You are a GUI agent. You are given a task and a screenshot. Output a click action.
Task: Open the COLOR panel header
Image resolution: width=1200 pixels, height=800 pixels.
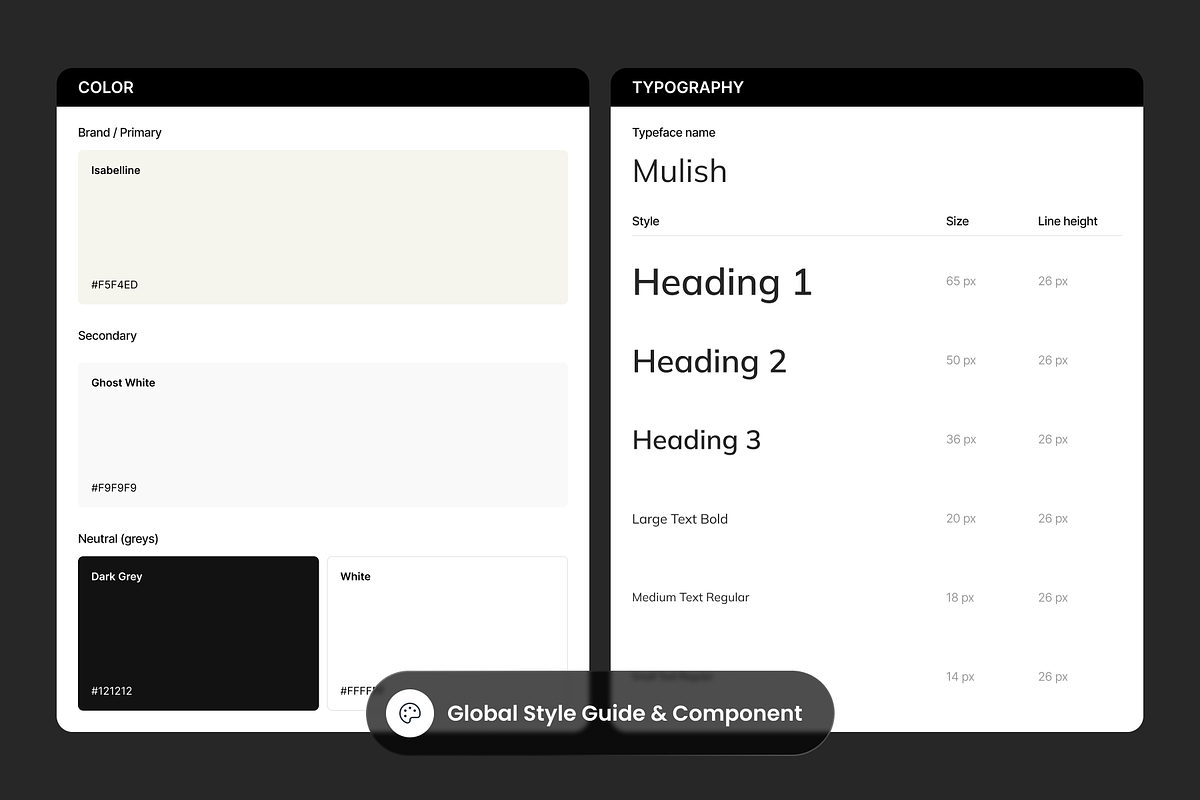[x=323, y=87]
